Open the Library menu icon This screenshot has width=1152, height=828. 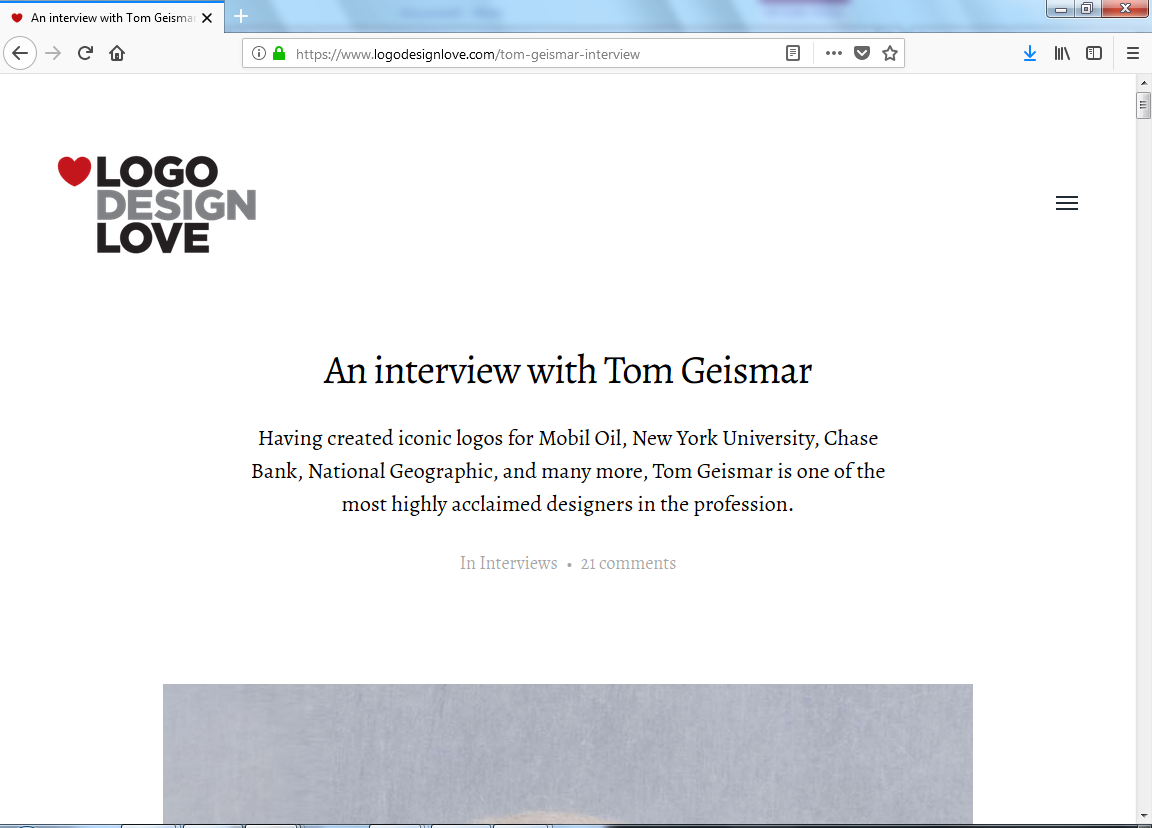pos(1062,54)
